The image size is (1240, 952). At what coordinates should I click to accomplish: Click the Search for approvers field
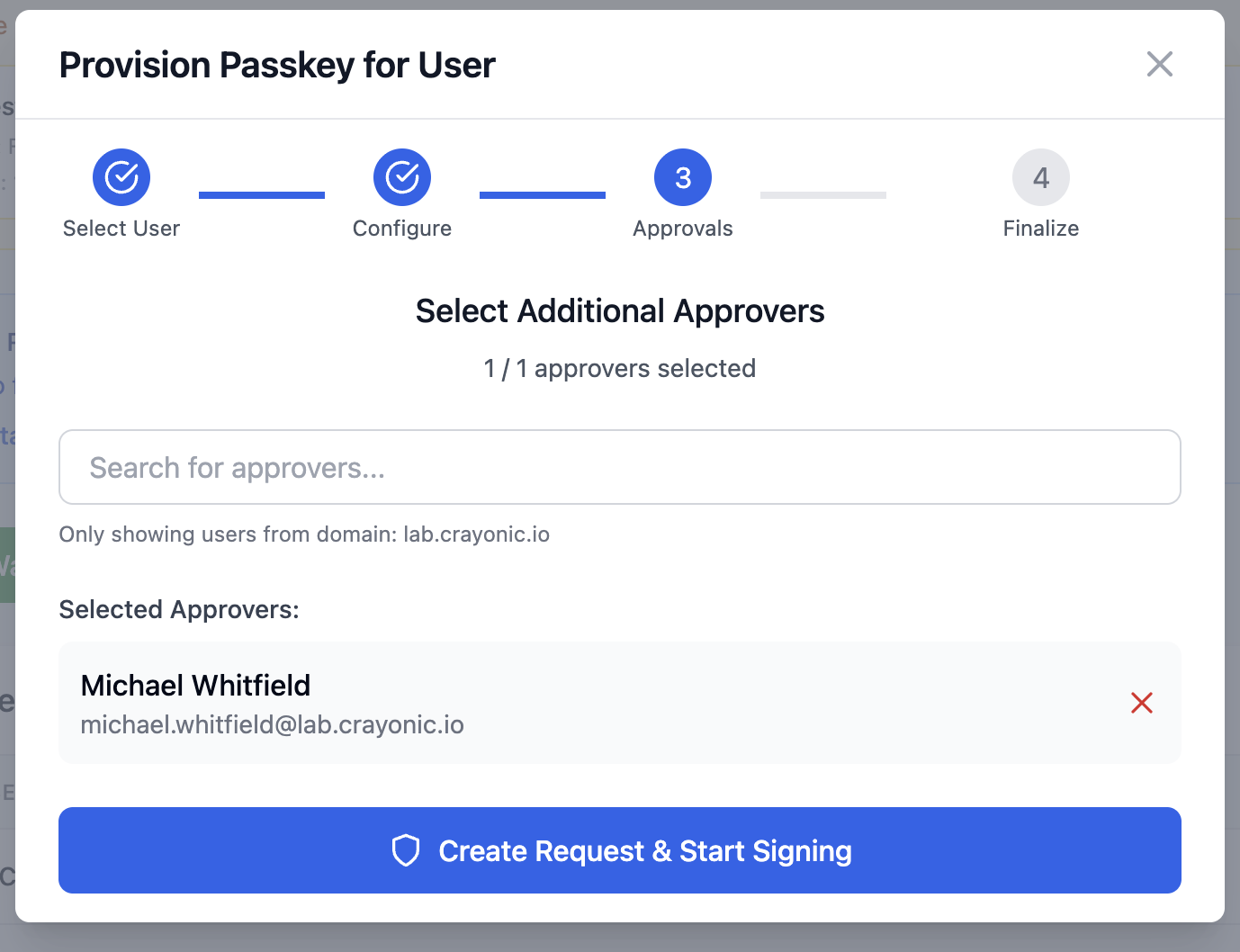[x=620, y=467]
